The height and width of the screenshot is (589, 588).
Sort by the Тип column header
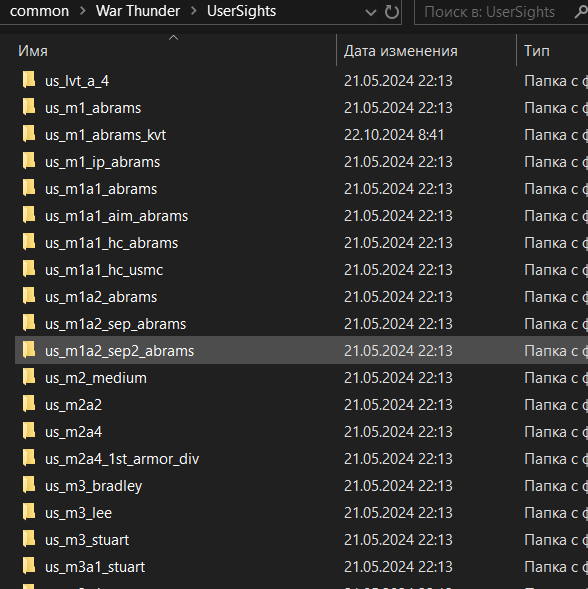(537, 51)
